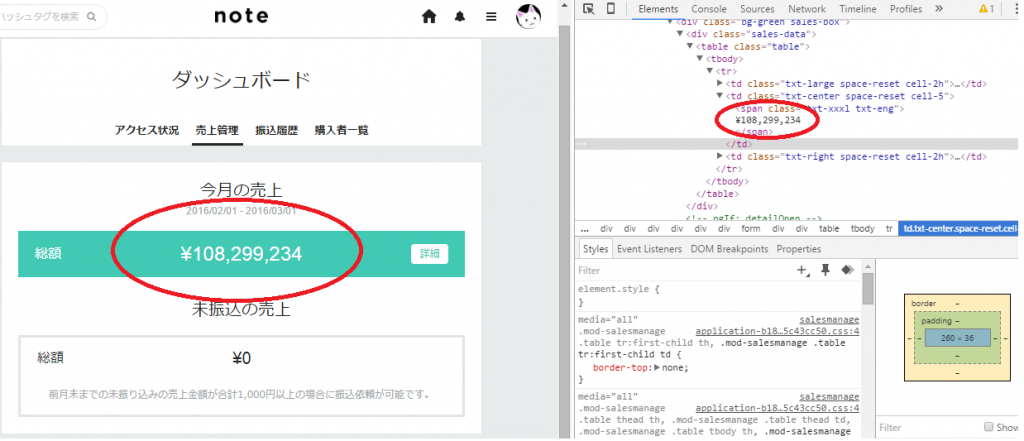Click the Styles Filter input field
The image size is (1024, 441).
680,270
